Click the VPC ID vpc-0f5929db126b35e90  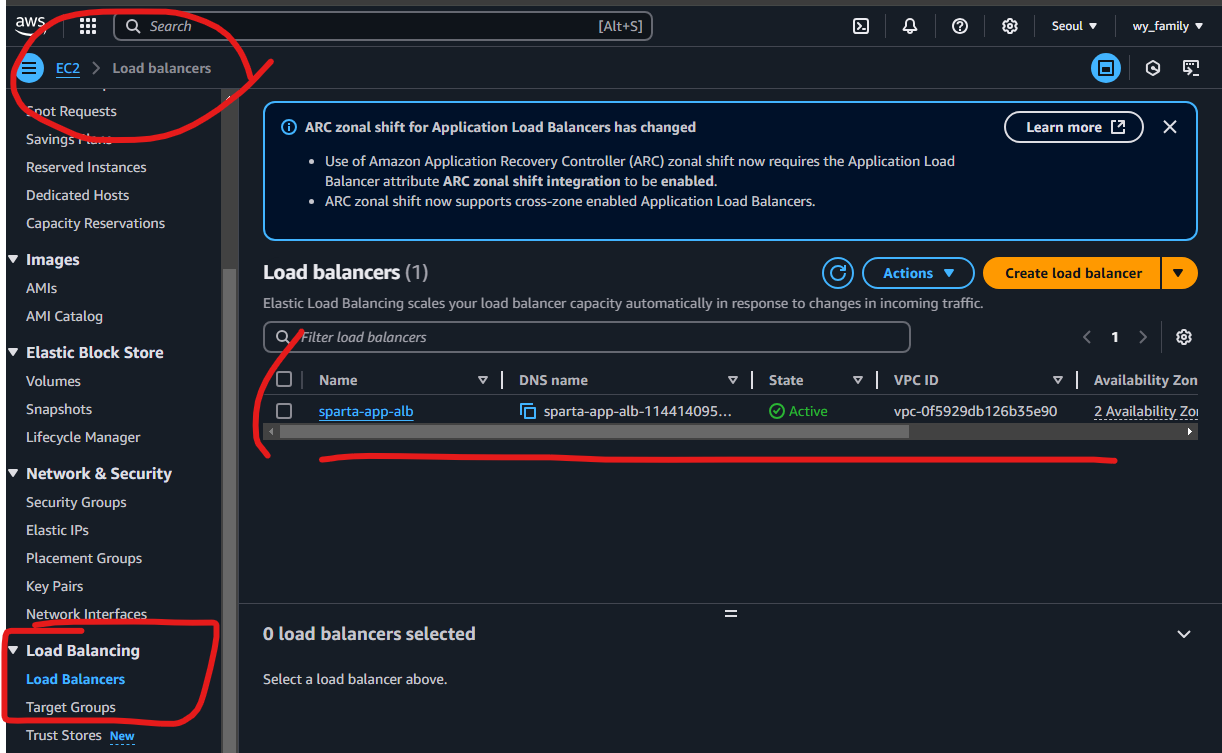point(975,411)
